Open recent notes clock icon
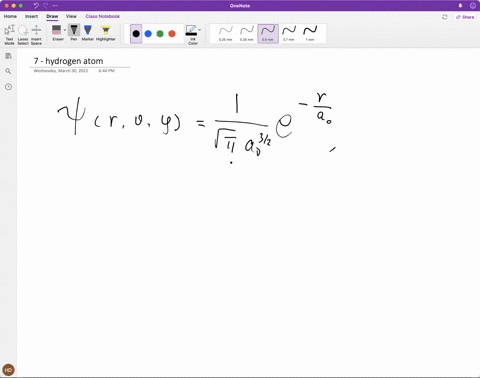480x378 pixels. [x=8, y=87]
